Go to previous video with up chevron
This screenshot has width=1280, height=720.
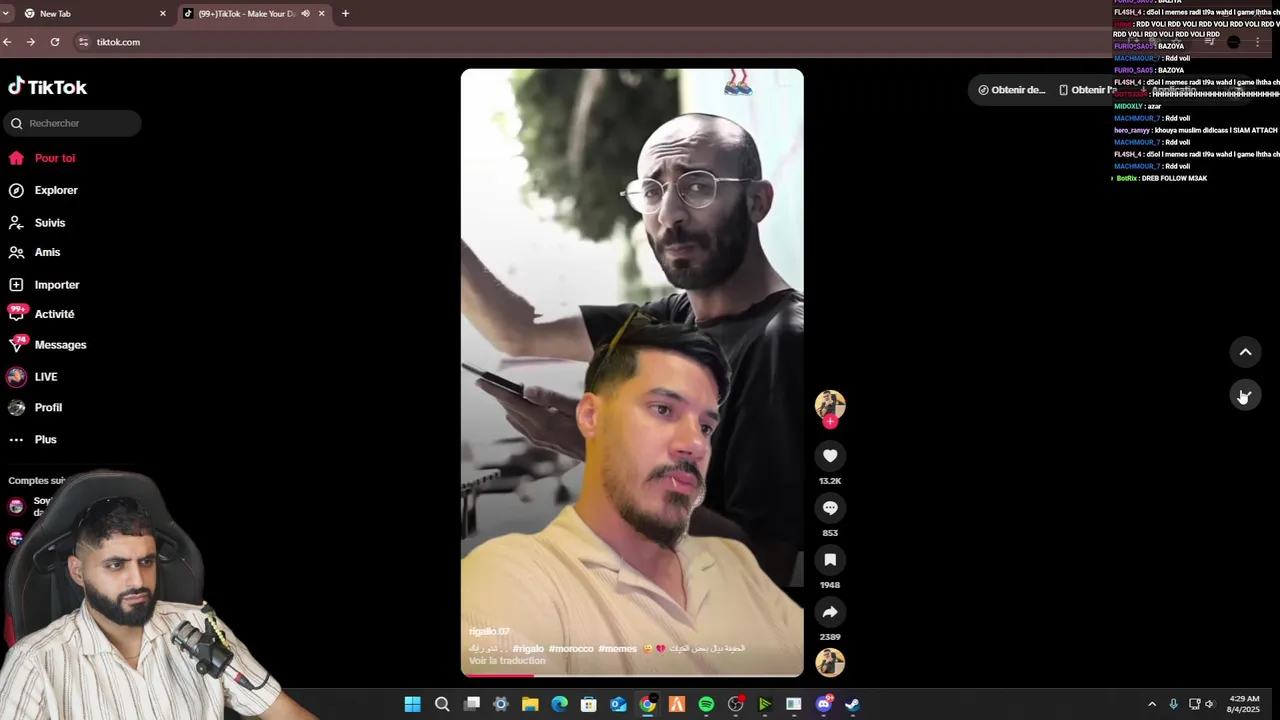pyautogui.click(x=1245, y=352)
